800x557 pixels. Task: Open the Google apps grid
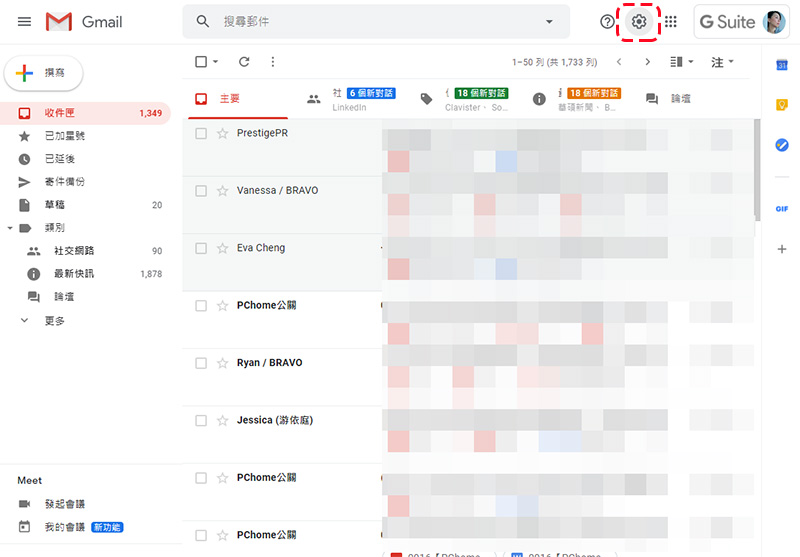[671, 22]
